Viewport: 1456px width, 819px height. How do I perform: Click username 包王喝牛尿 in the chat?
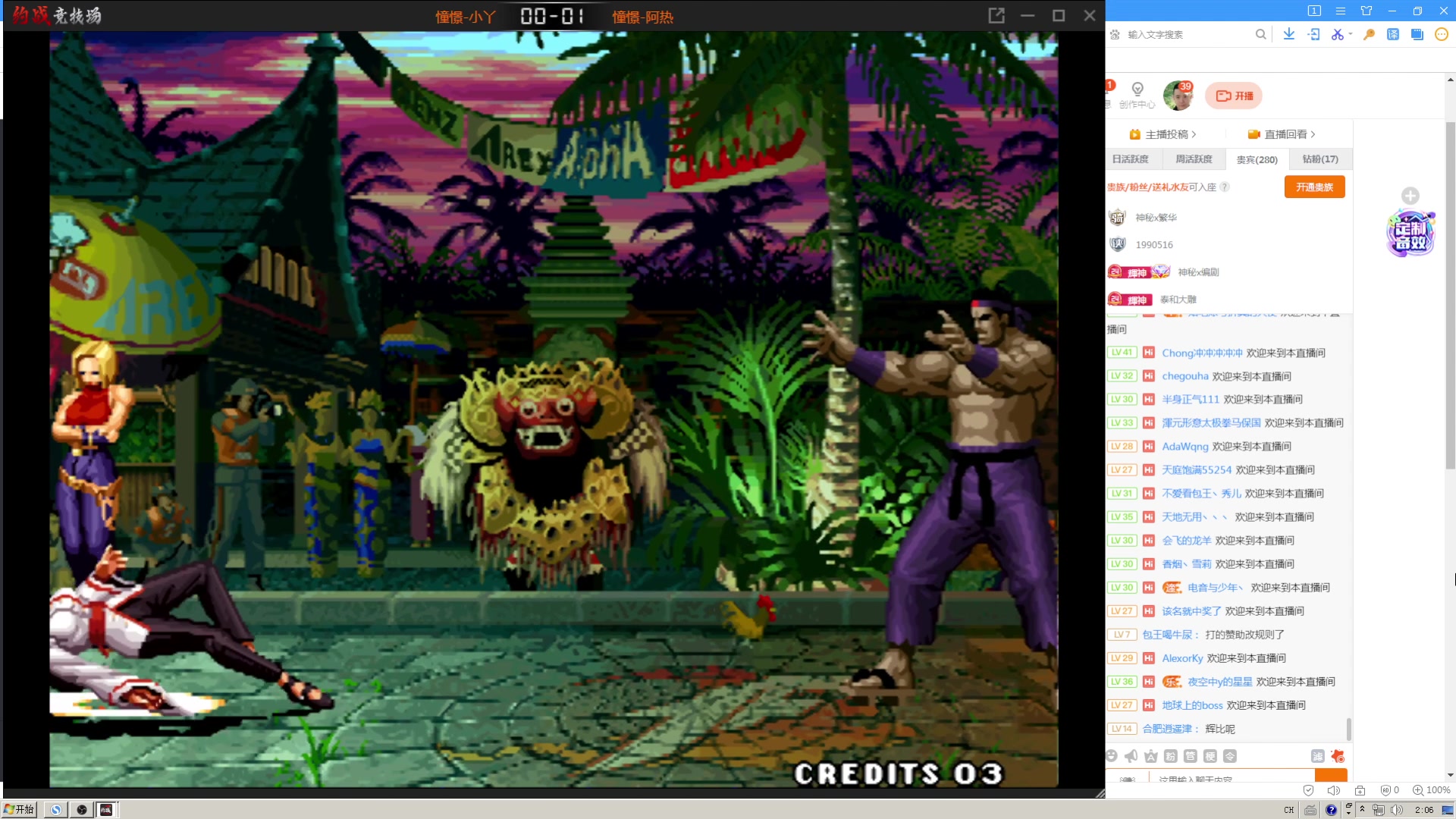[x=1168, y=635]
